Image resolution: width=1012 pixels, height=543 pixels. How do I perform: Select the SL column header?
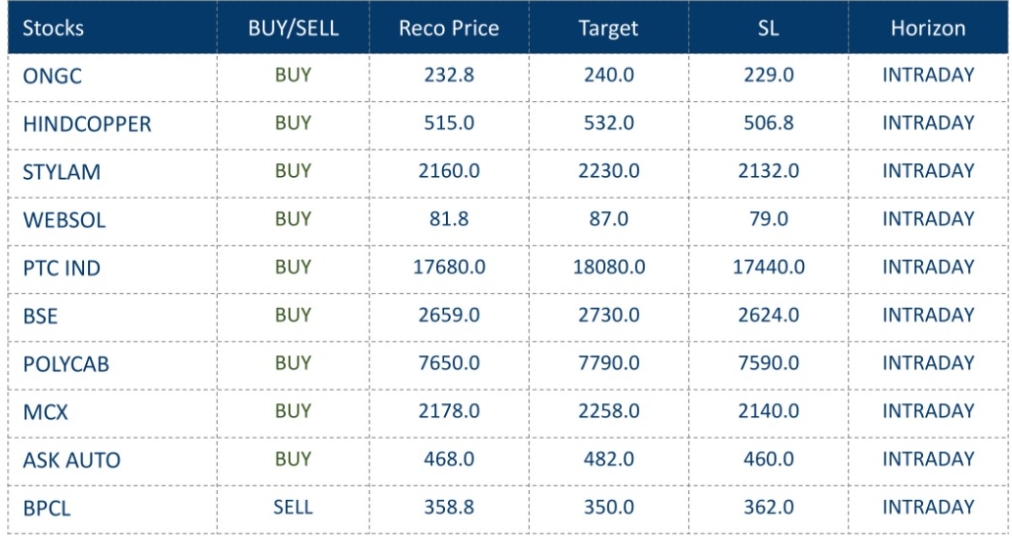[x=768, y=28]
